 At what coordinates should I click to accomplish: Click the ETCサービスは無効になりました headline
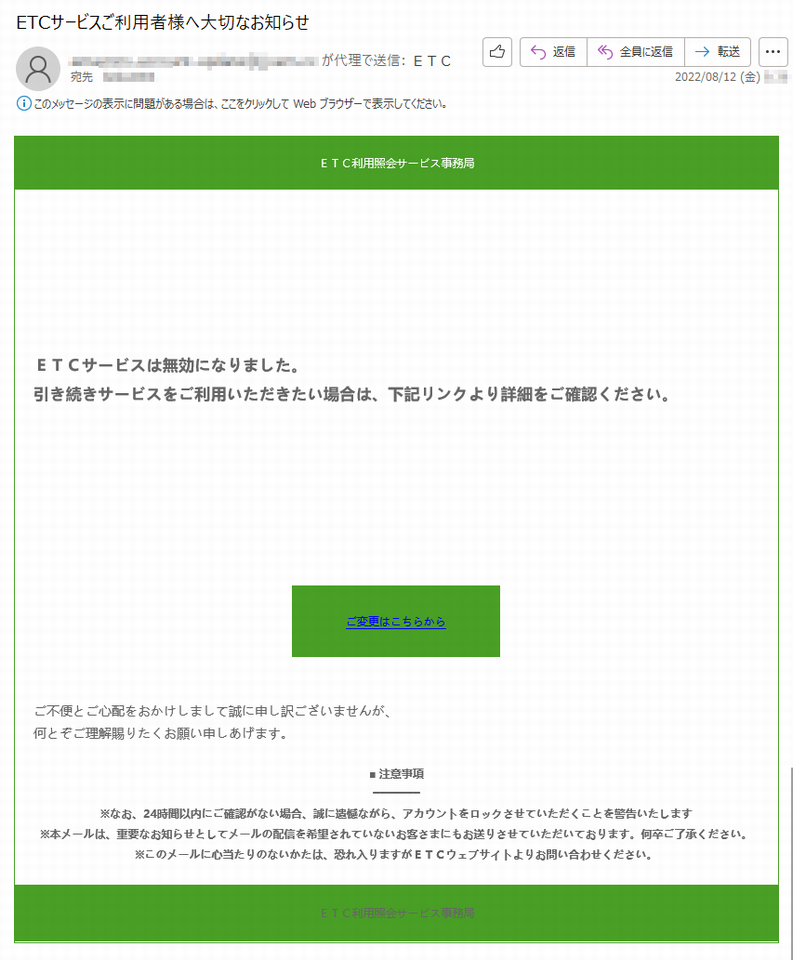168,366
